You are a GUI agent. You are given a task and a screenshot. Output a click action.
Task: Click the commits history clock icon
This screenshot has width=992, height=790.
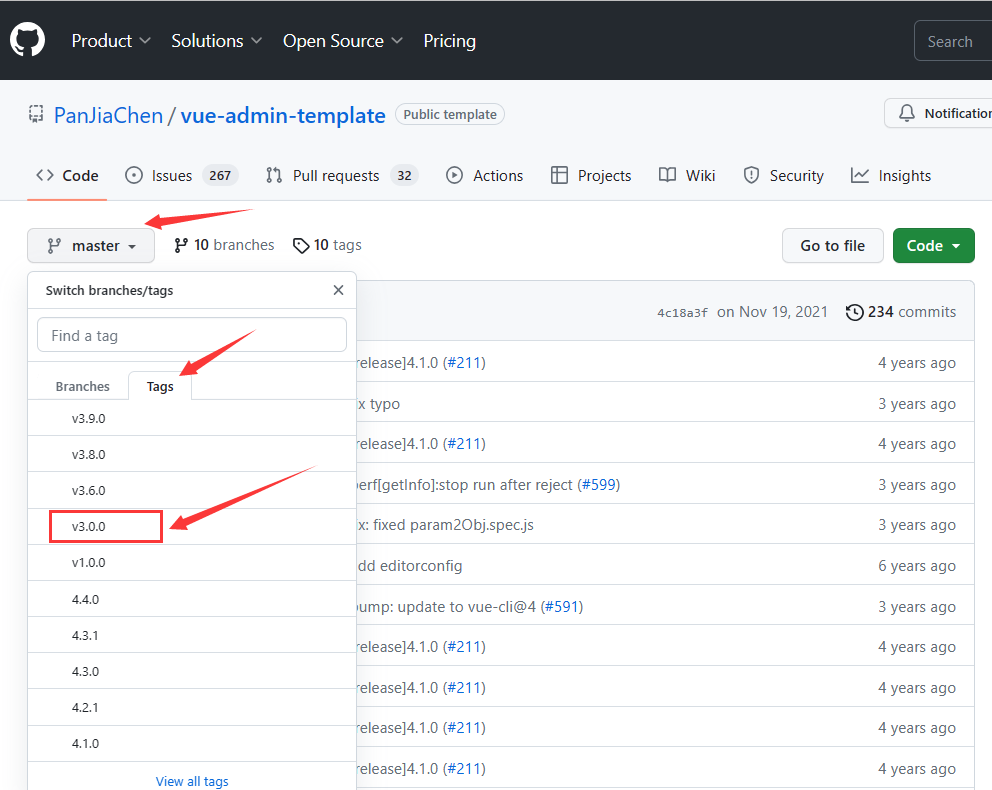(854, 312)
